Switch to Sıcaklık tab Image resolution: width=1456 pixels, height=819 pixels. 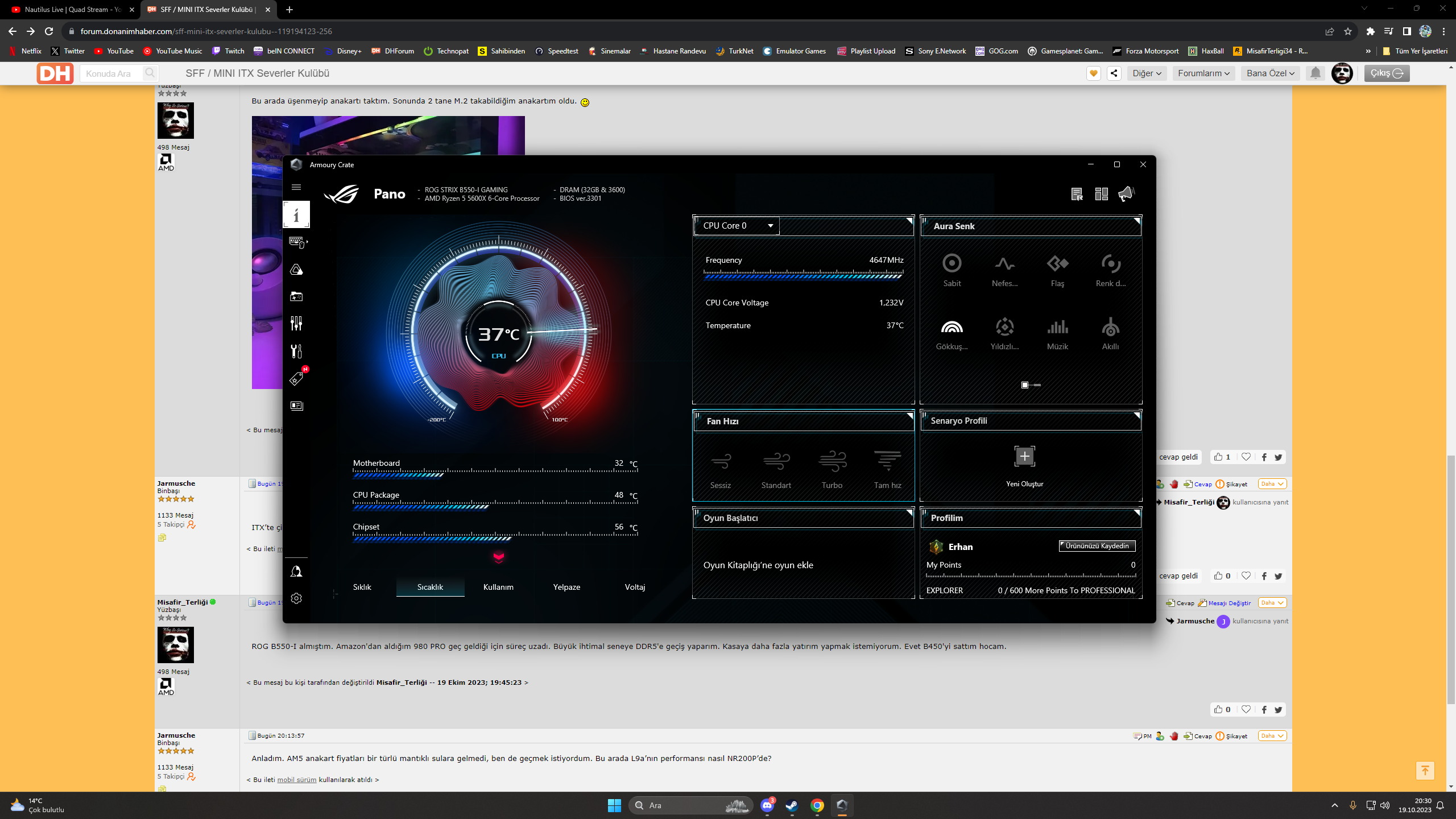pos(430,587)
